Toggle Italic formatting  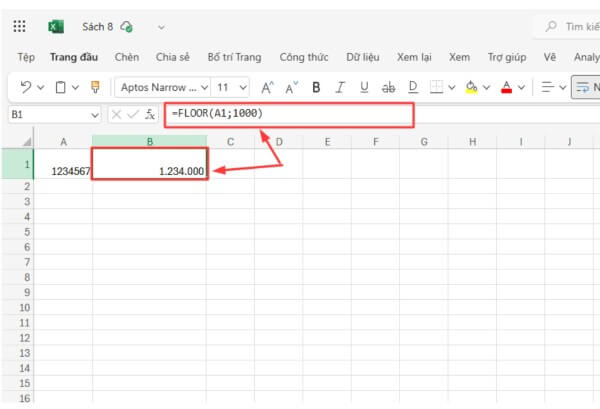(340, 88)
